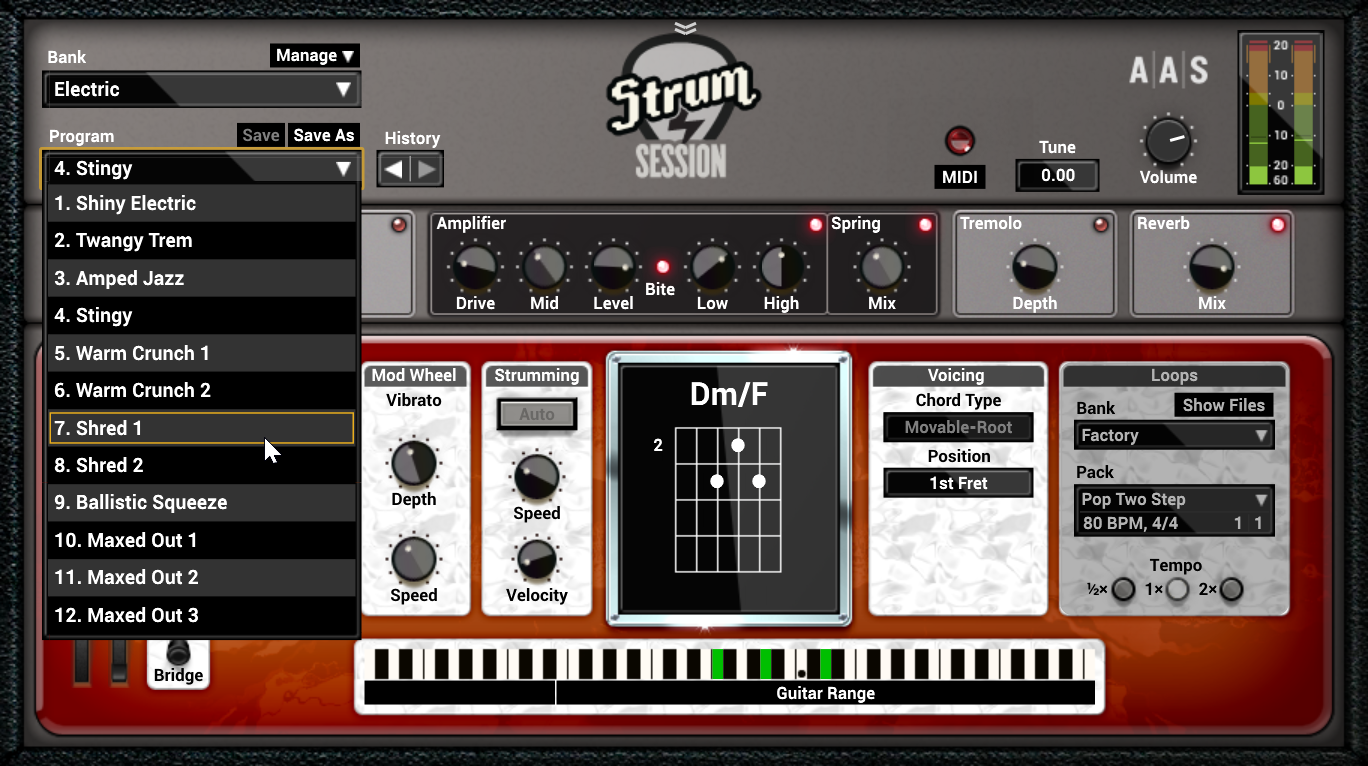Click the Strumming Speed knob
The width and height of the screenshot is (1368, 766).
coord(537,477)
